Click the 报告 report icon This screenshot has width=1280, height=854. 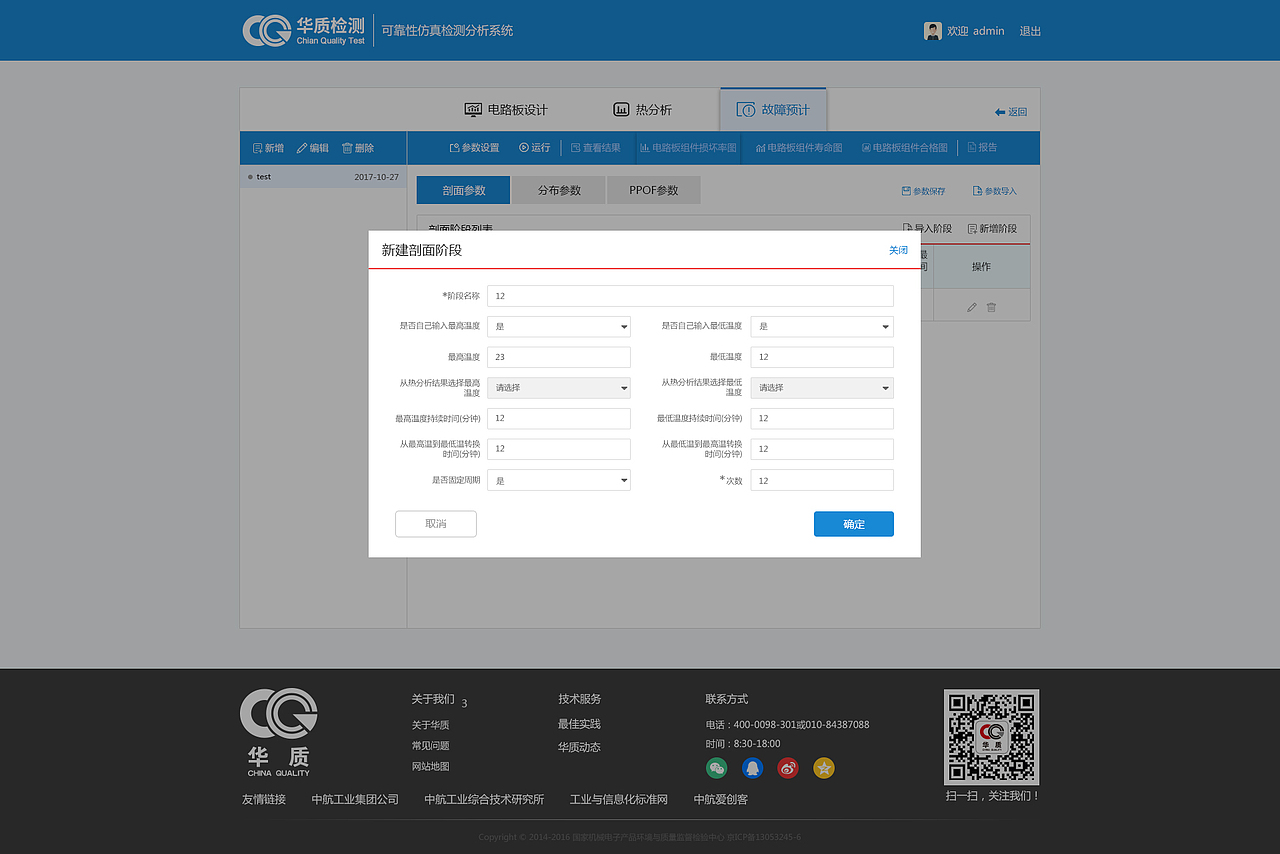tap(972, 148)
